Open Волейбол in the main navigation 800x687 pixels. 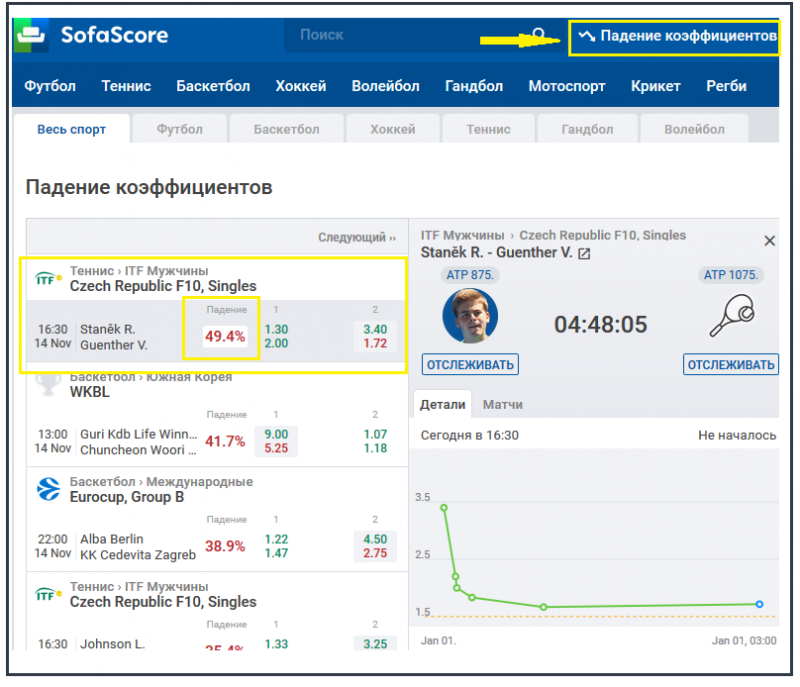[385, 86]
